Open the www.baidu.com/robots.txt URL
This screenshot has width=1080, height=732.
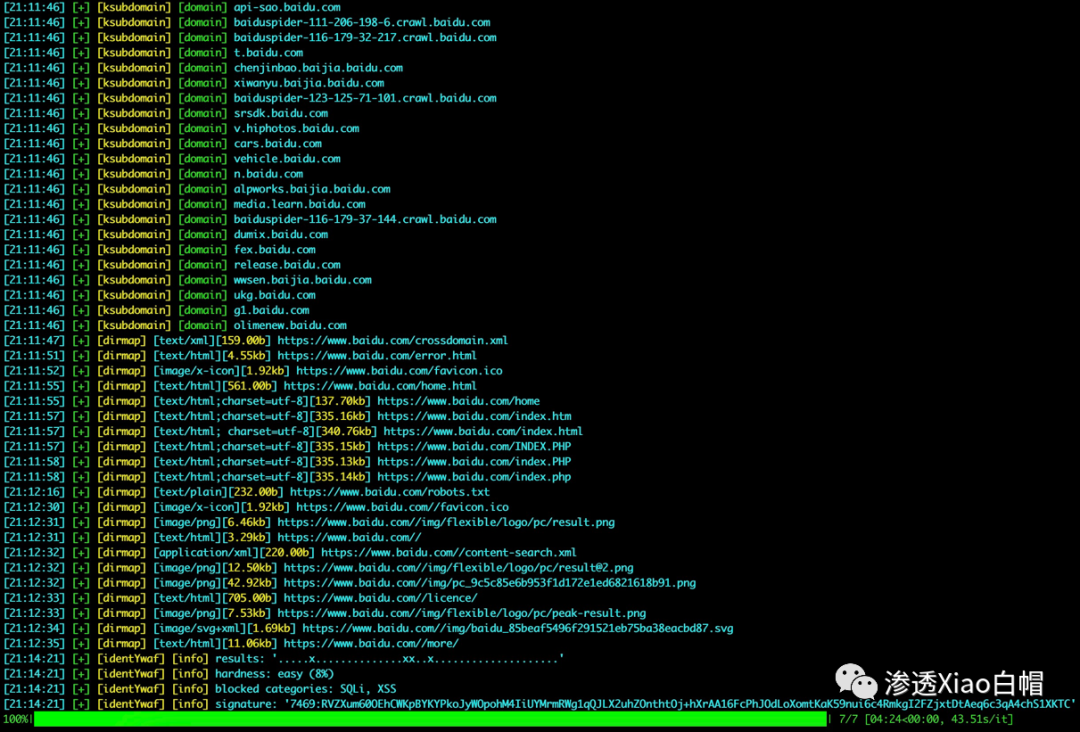coord(389,492)
